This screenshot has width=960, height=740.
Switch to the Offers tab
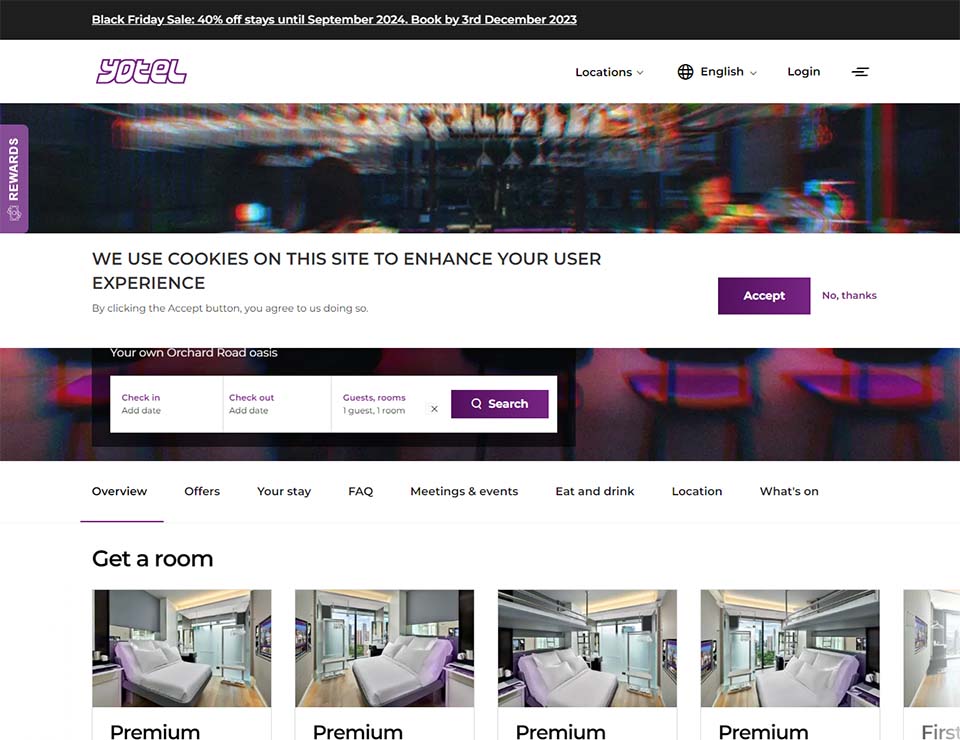[x=202, y=491]
